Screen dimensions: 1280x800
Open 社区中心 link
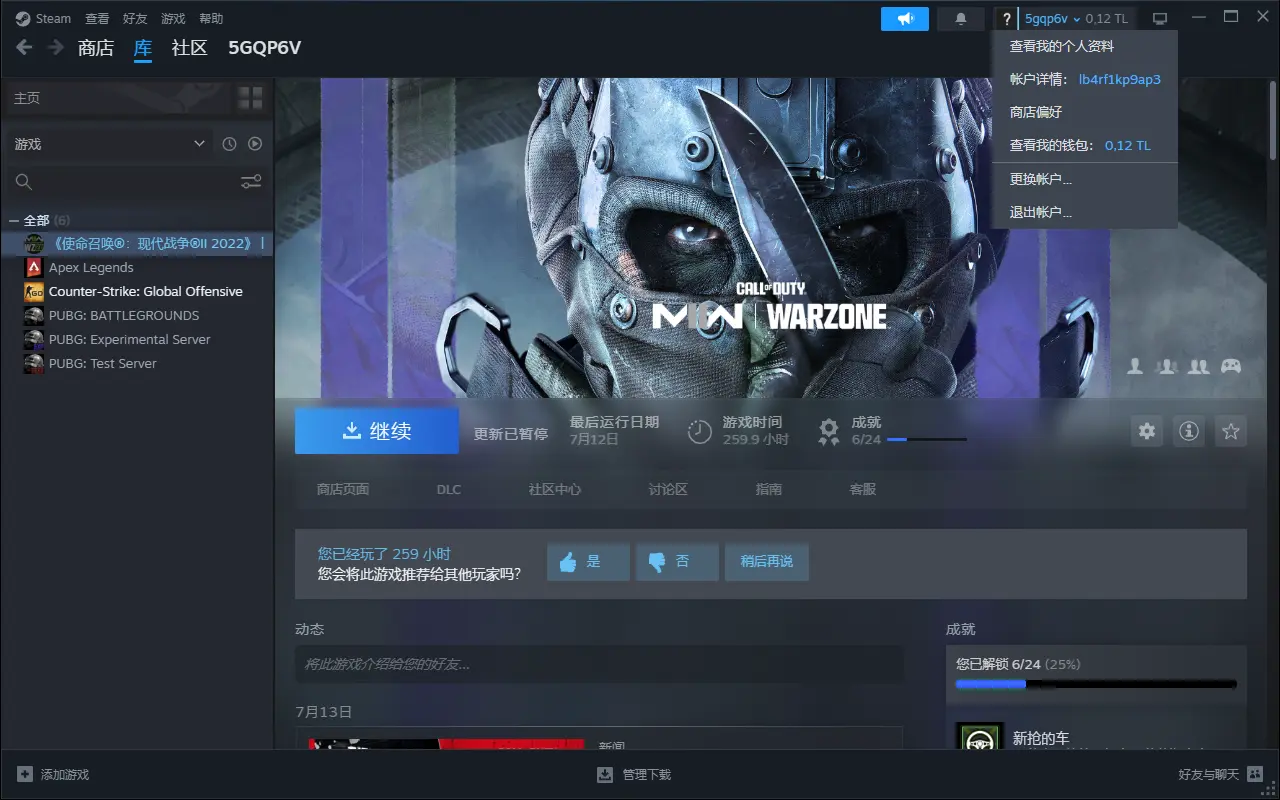click(555, 489)
